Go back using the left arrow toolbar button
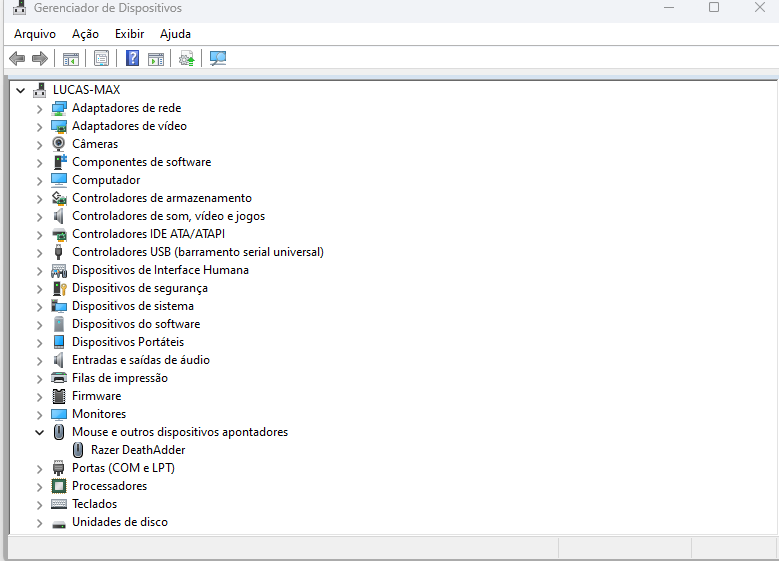This screenshot has height=561, width=779. pos(17,59)
